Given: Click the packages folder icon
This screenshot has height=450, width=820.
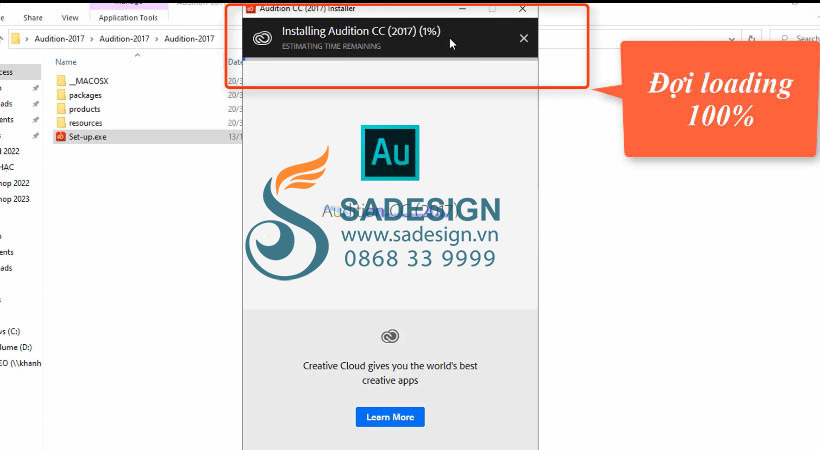Looking at the screenshot, I should click(x=61, y=95).
